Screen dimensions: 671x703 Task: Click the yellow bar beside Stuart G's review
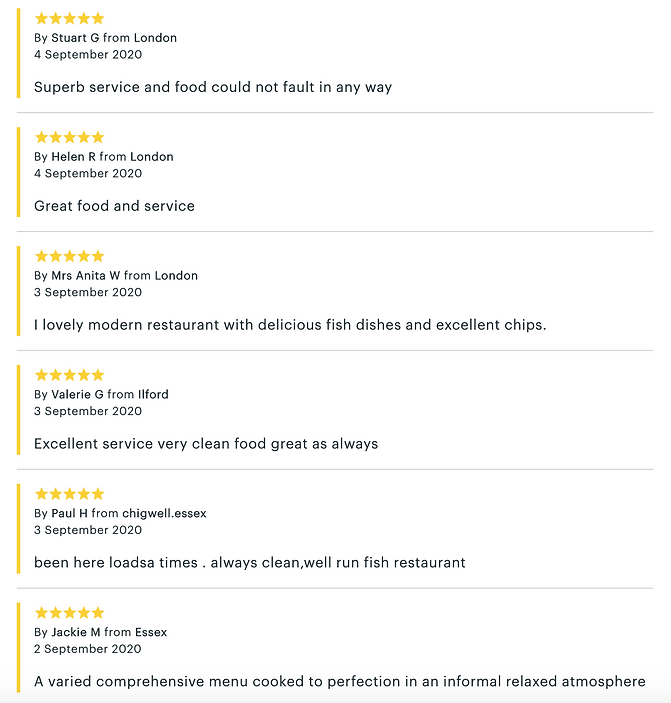(x=18, y=53)
